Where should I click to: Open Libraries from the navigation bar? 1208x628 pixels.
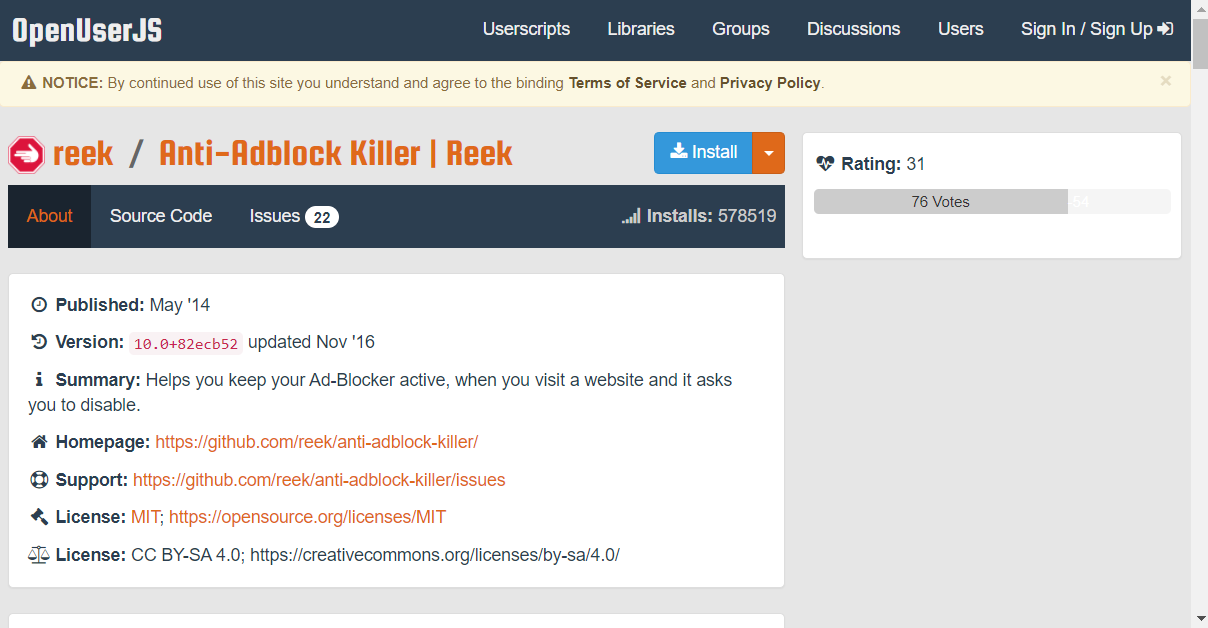point(641,29)
